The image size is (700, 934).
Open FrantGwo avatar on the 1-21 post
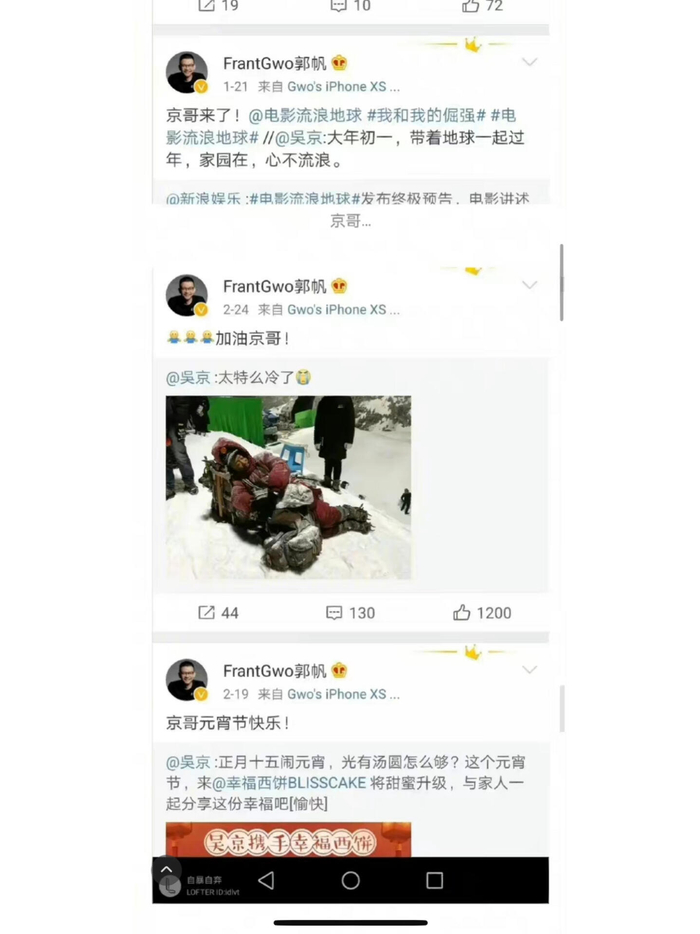tap(186, 73)
